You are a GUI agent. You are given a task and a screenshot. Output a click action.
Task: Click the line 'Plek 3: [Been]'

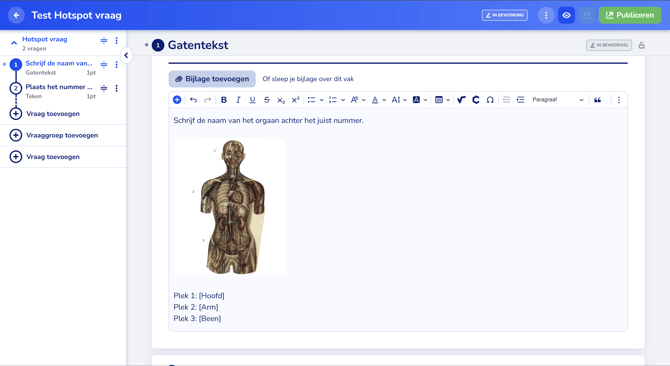tap(197, 319)
